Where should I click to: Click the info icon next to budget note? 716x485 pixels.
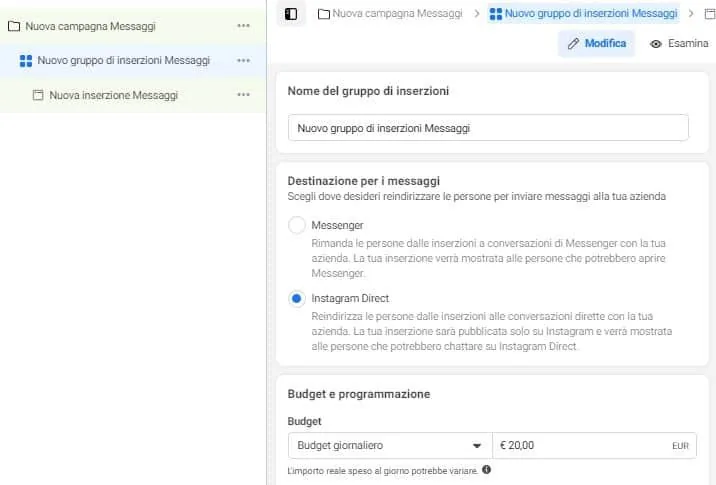[x=487, y=469]
